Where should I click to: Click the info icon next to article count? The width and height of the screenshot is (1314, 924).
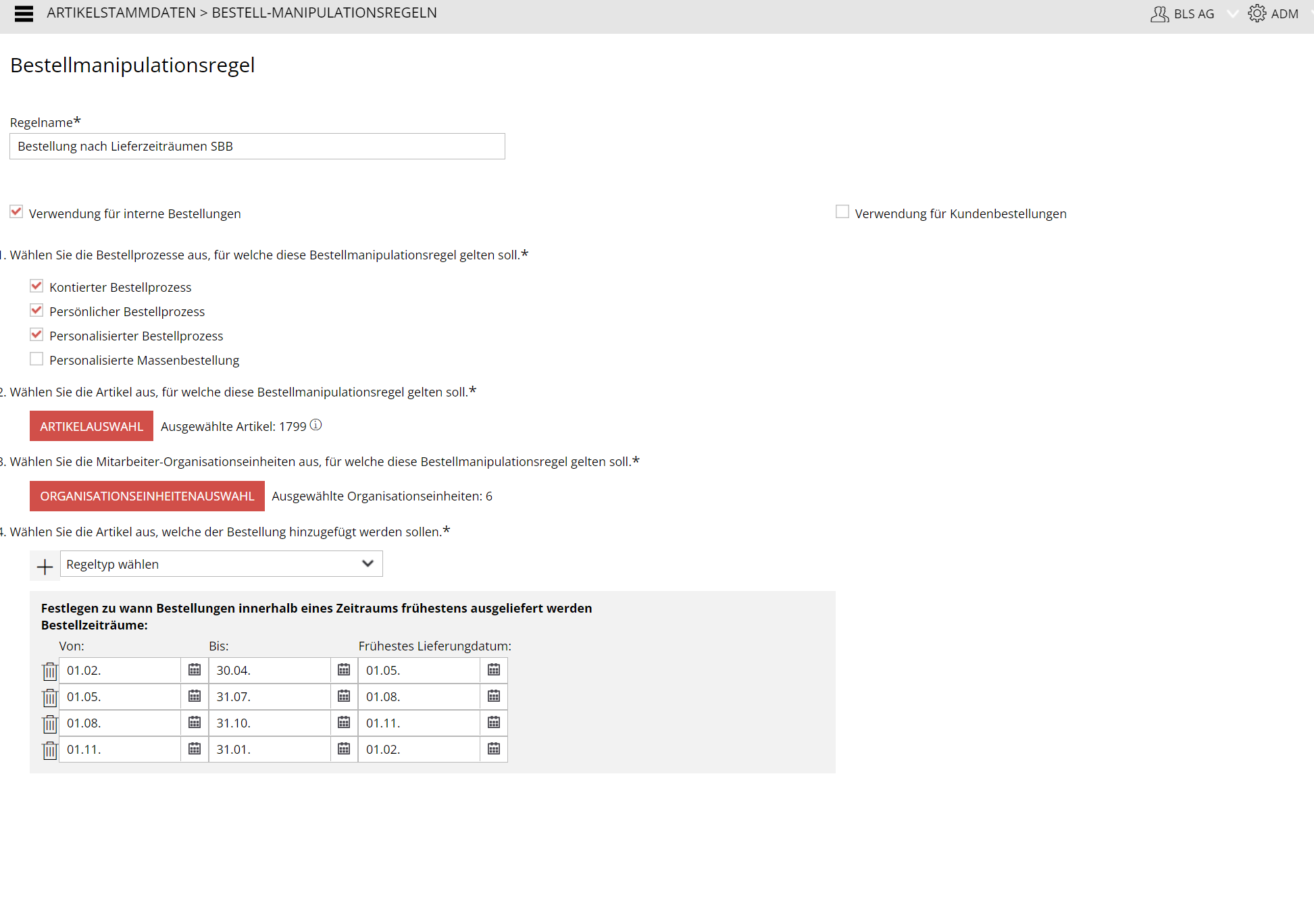click(315, 425)
